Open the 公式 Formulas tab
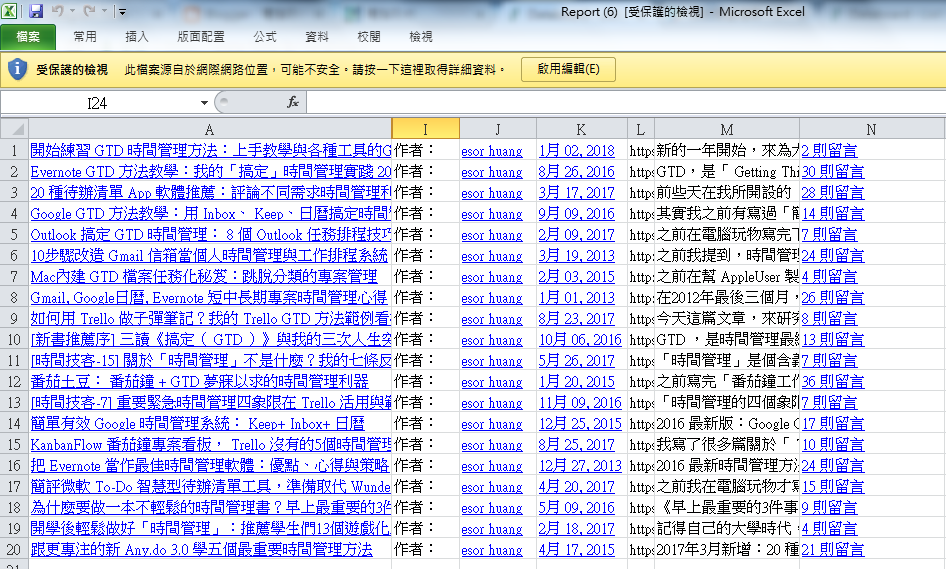The height and width of the screenshot is (569, 946). pos(264,37)
